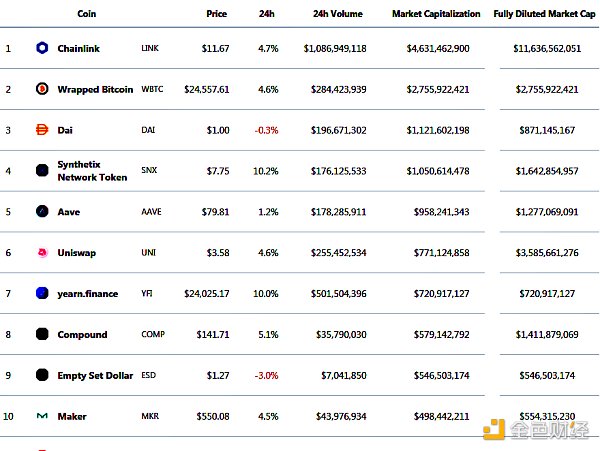Sort by 24h change column header
The image size is (600, 451).
pyautogui.click(x=267, y=14)
